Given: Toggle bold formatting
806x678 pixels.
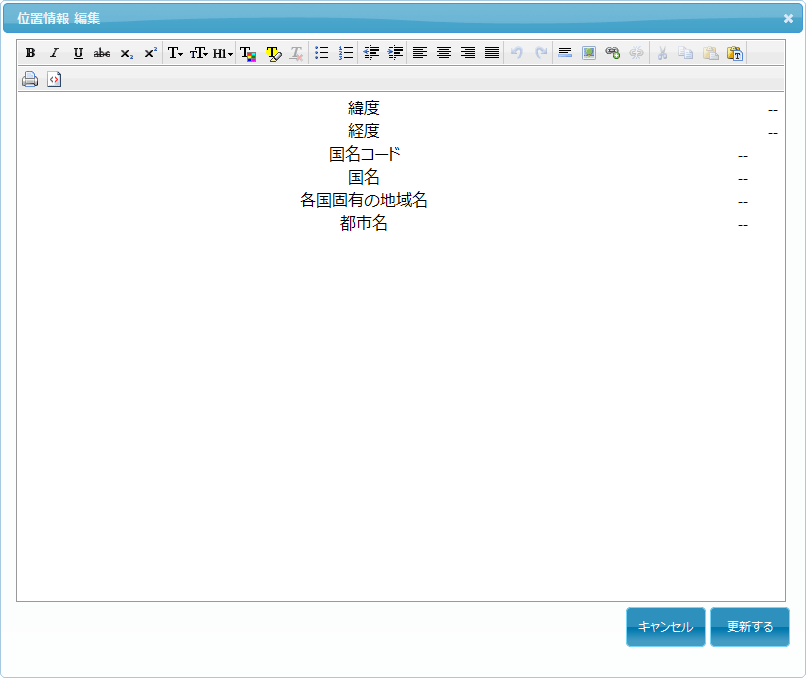Looking at the screenshot, I should [x=30, y=53].
